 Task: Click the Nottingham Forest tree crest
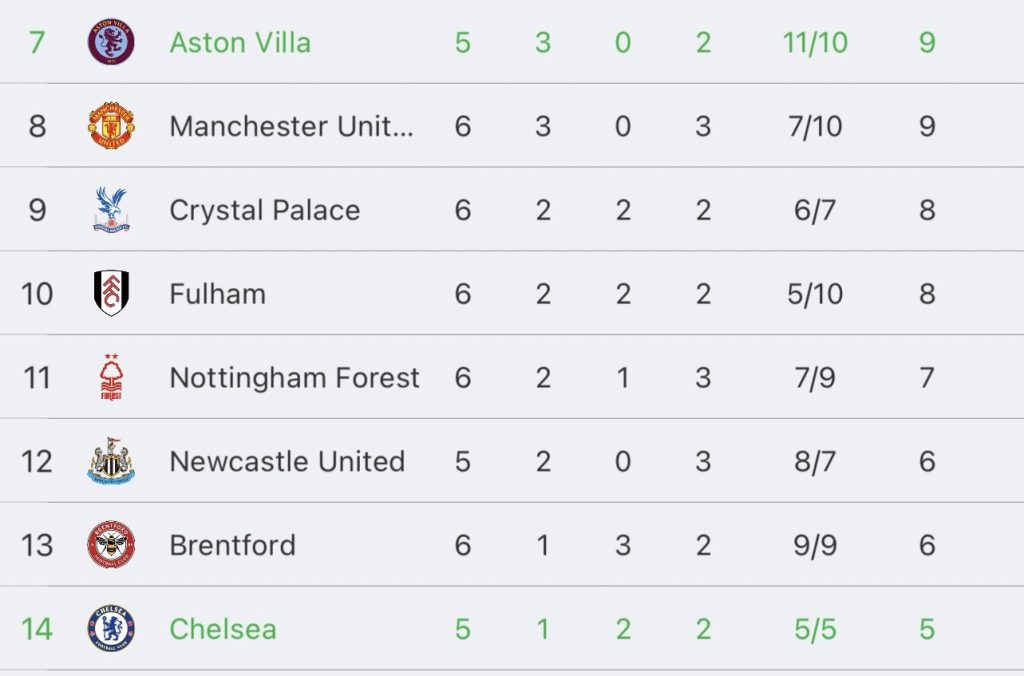(111, 378)
